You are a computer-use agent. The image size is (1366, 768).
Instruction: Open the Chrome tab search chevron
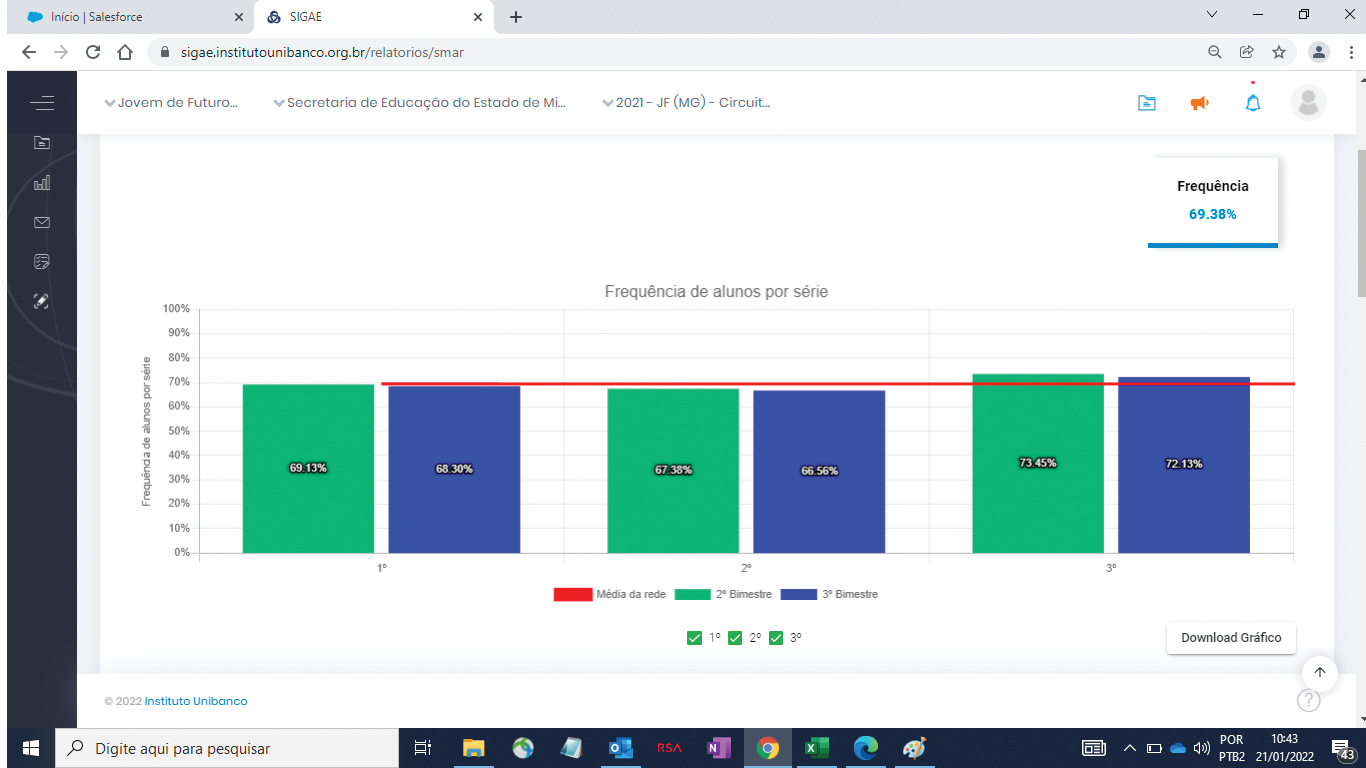(1212, 15)
